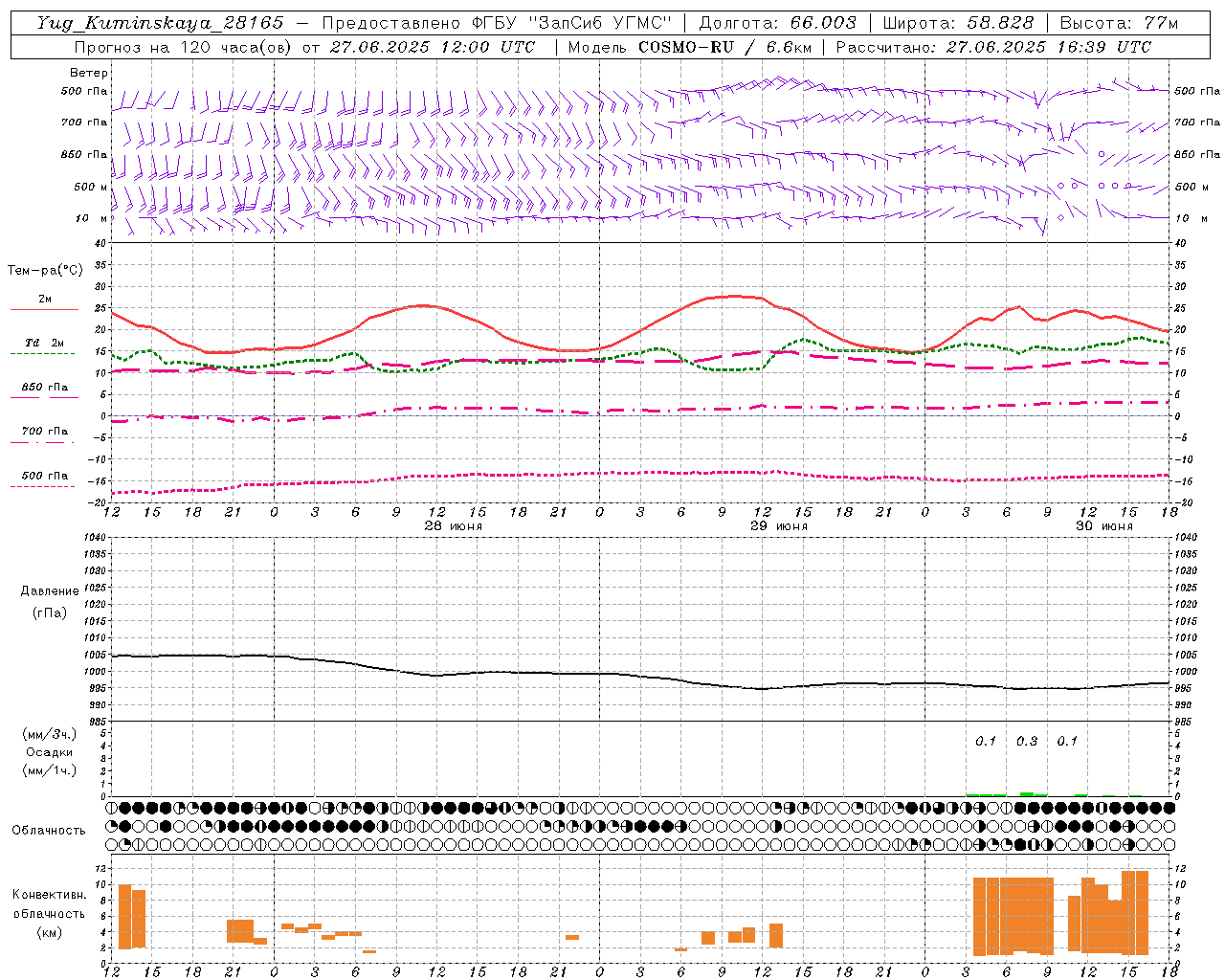Click the 0.3 precipitation amount value

pyautogui.click(x=1026, y=742)
